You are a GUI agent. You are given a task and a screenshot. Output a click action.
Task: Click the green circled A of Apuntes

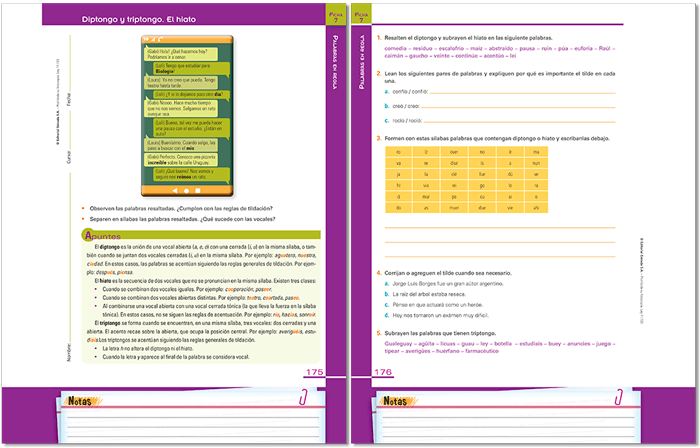click(86, 235)
